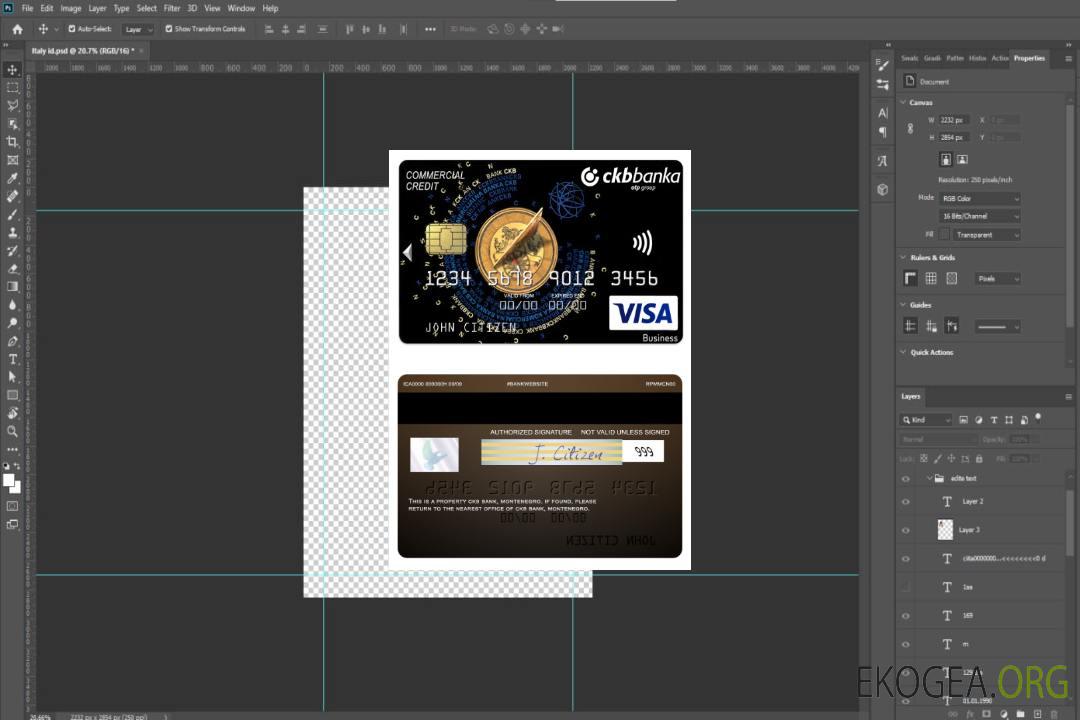Show the hidden 1se text layer

906,587
